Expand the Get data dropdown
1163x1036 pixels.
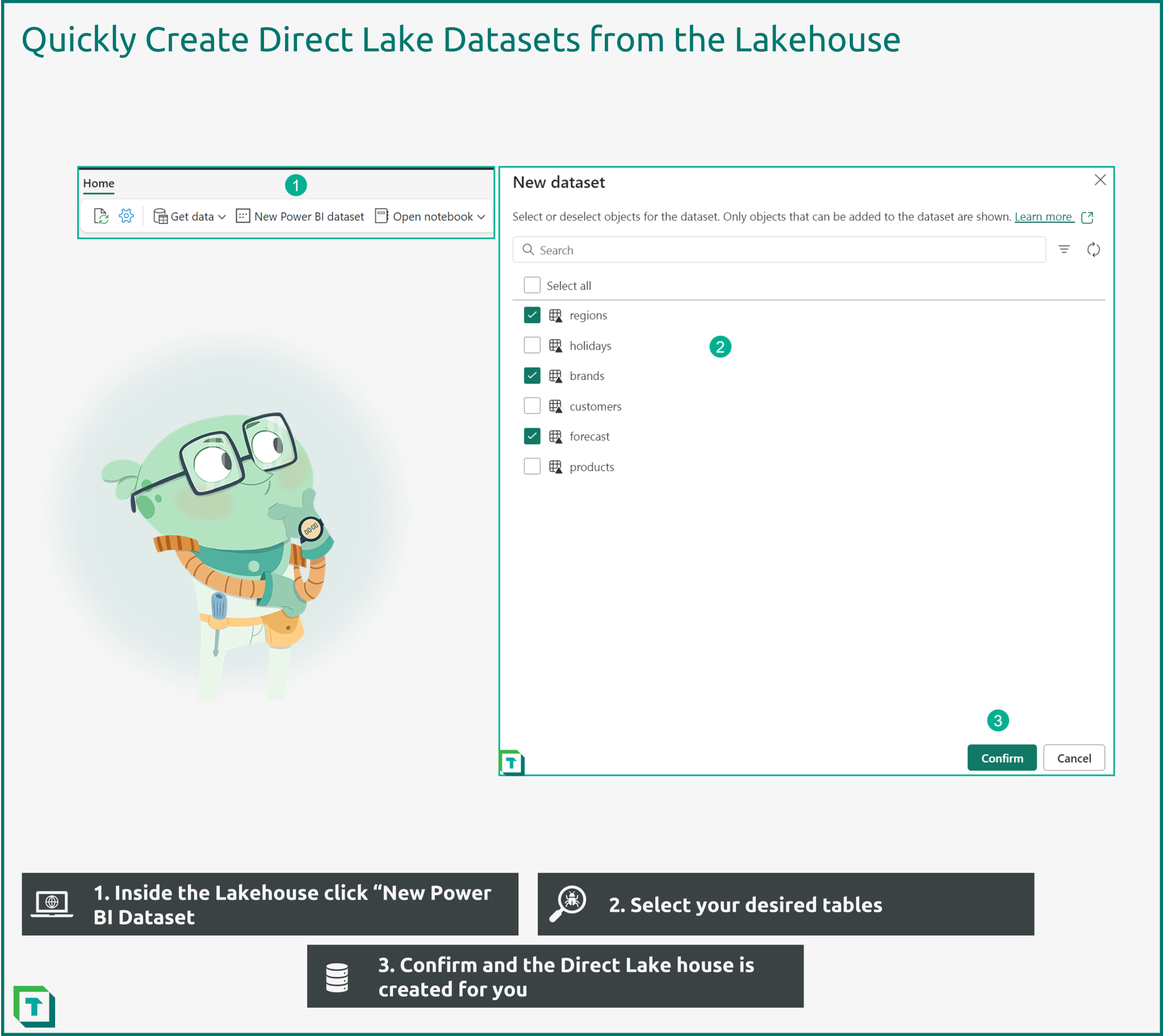222,216
